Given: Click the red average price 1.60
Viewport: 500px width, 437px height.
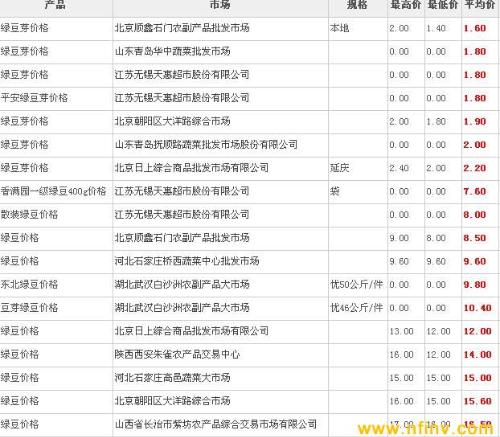Looking at the screenshot, I should [x=475, y=28].
